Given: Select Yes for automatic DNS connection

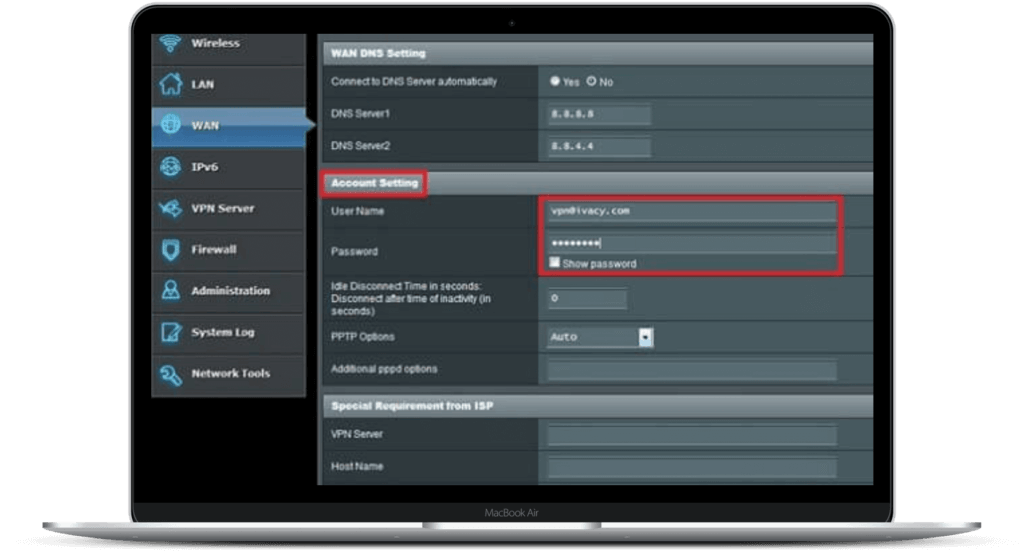Looking at the screenshot, I should pyautogui.click(x=555, y=81).
